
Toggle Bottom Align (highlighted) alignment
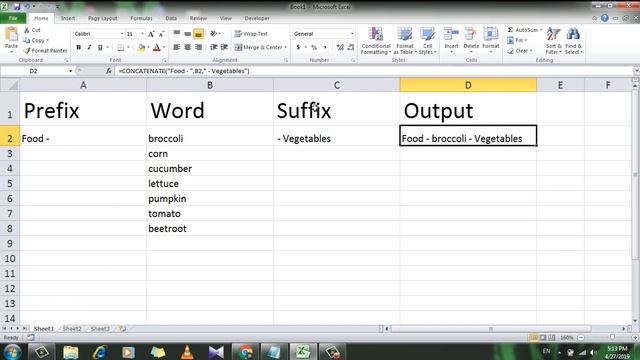[x=199, y=33]
